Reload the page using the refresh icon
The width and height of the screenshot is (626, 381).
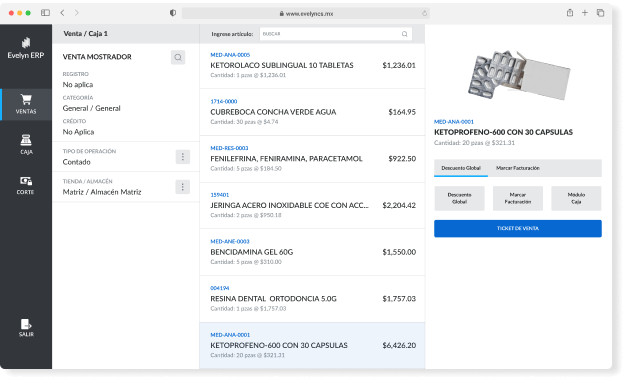424,13
